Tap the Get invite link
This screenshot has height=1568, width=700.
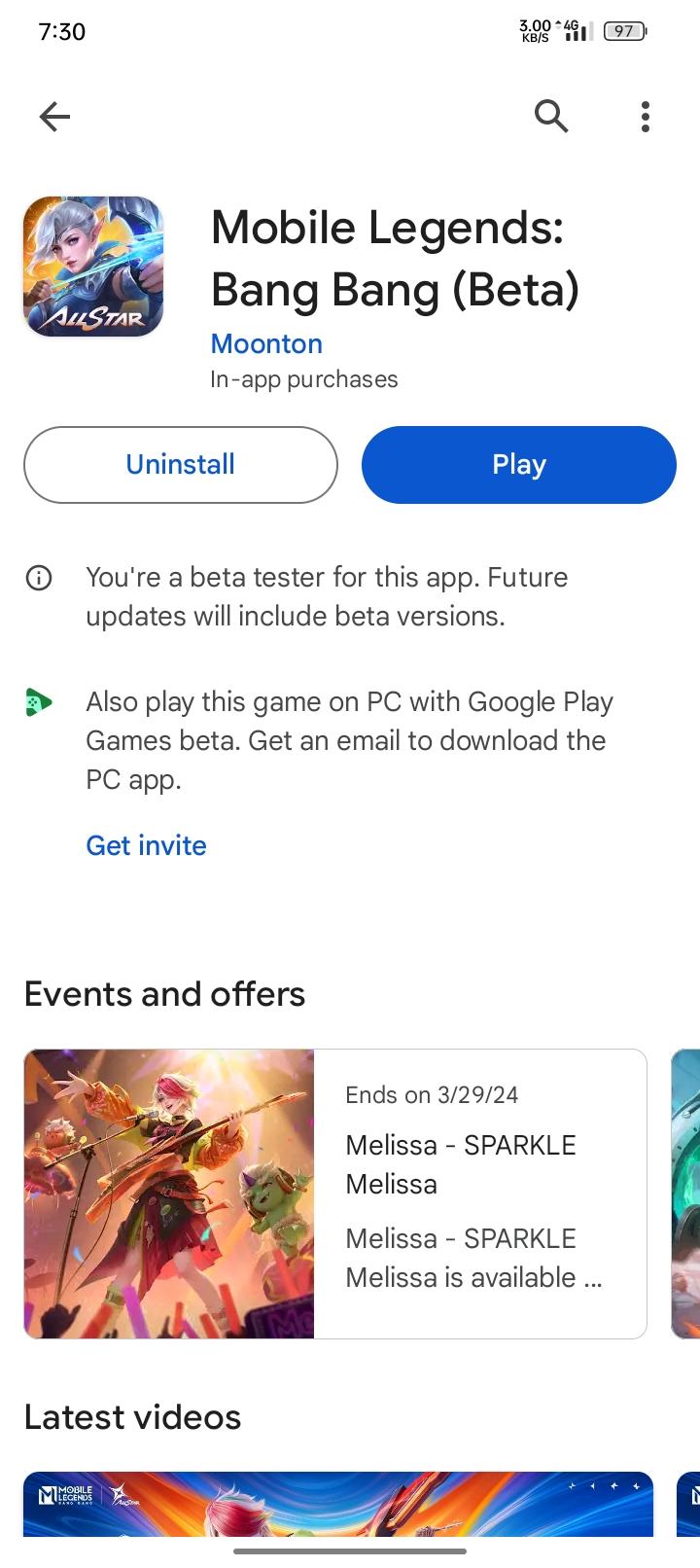[x=146, y=845]
